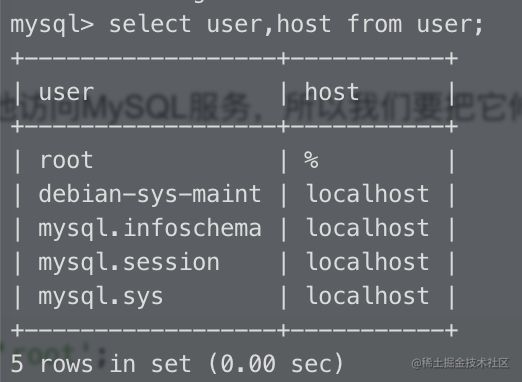This screenshot has width=522, height=382.
Task: Click the '(0.00 sec)' timing text
Action: (x=276, y=363)
